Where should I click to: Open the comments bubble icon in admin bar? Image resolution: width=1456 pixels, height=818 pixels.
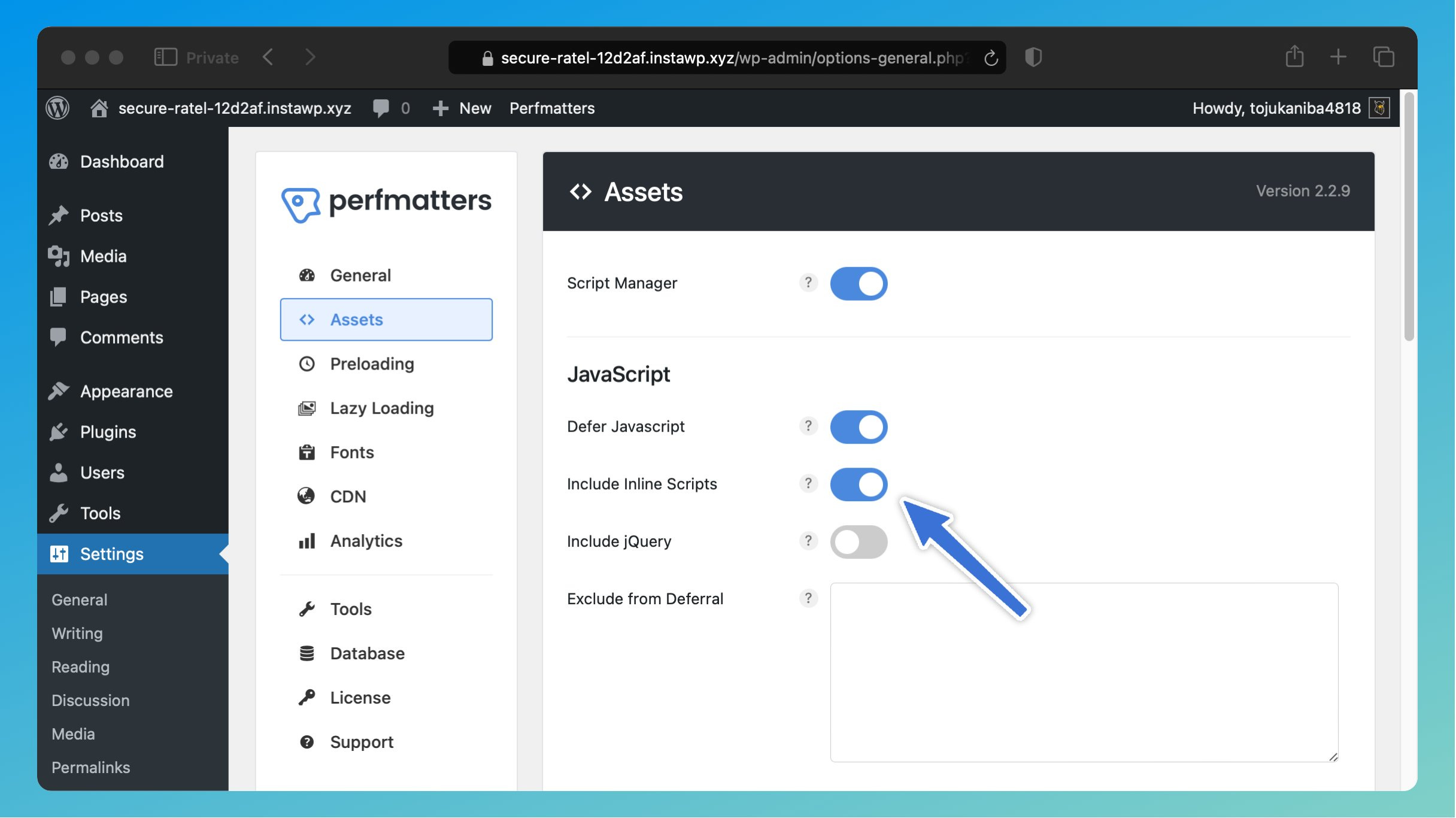point(381,108)
